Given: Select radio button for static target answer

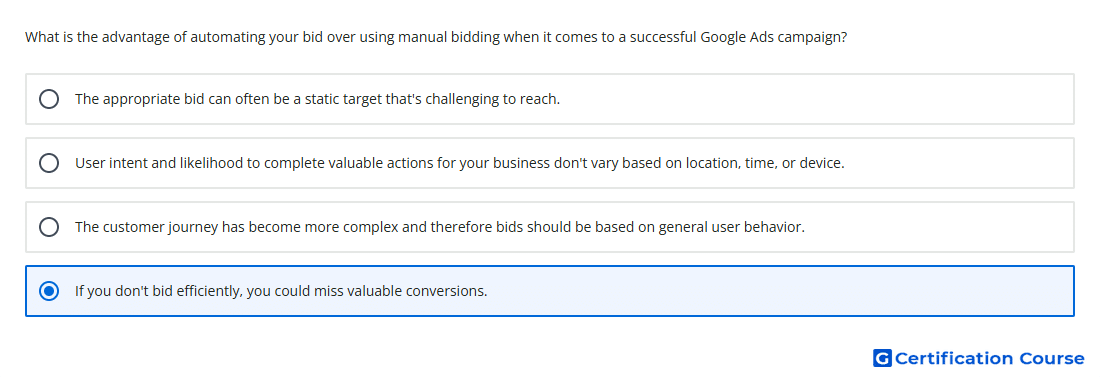Looking at the screenshot, I should coord(49,99).
